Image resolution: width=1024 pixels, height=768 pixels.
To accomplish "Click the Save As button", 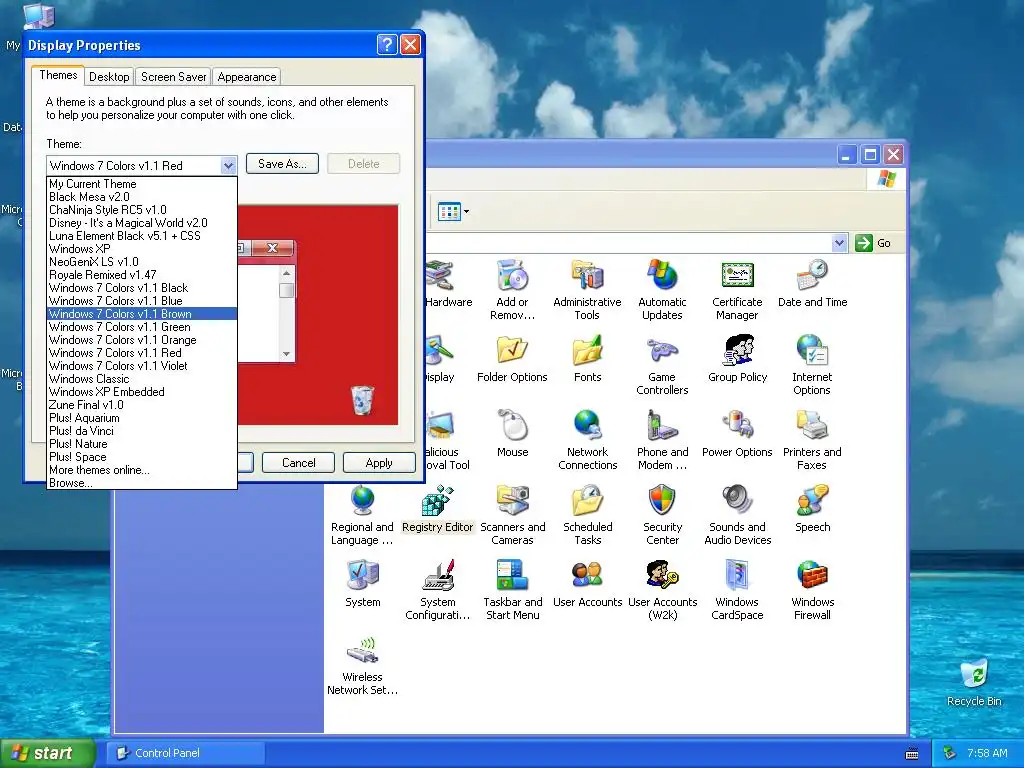I will coord(282,164).
